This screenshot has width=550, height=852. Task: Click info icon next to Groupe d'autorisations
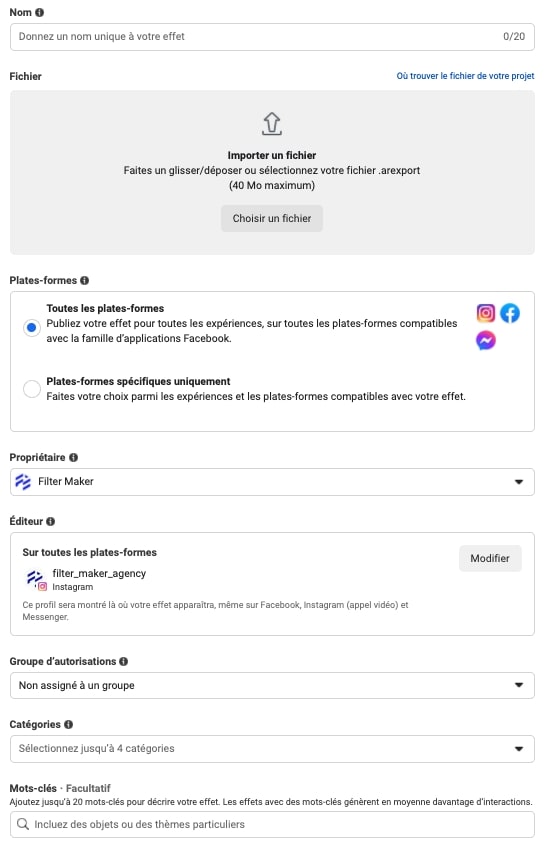tap(123, 661)
